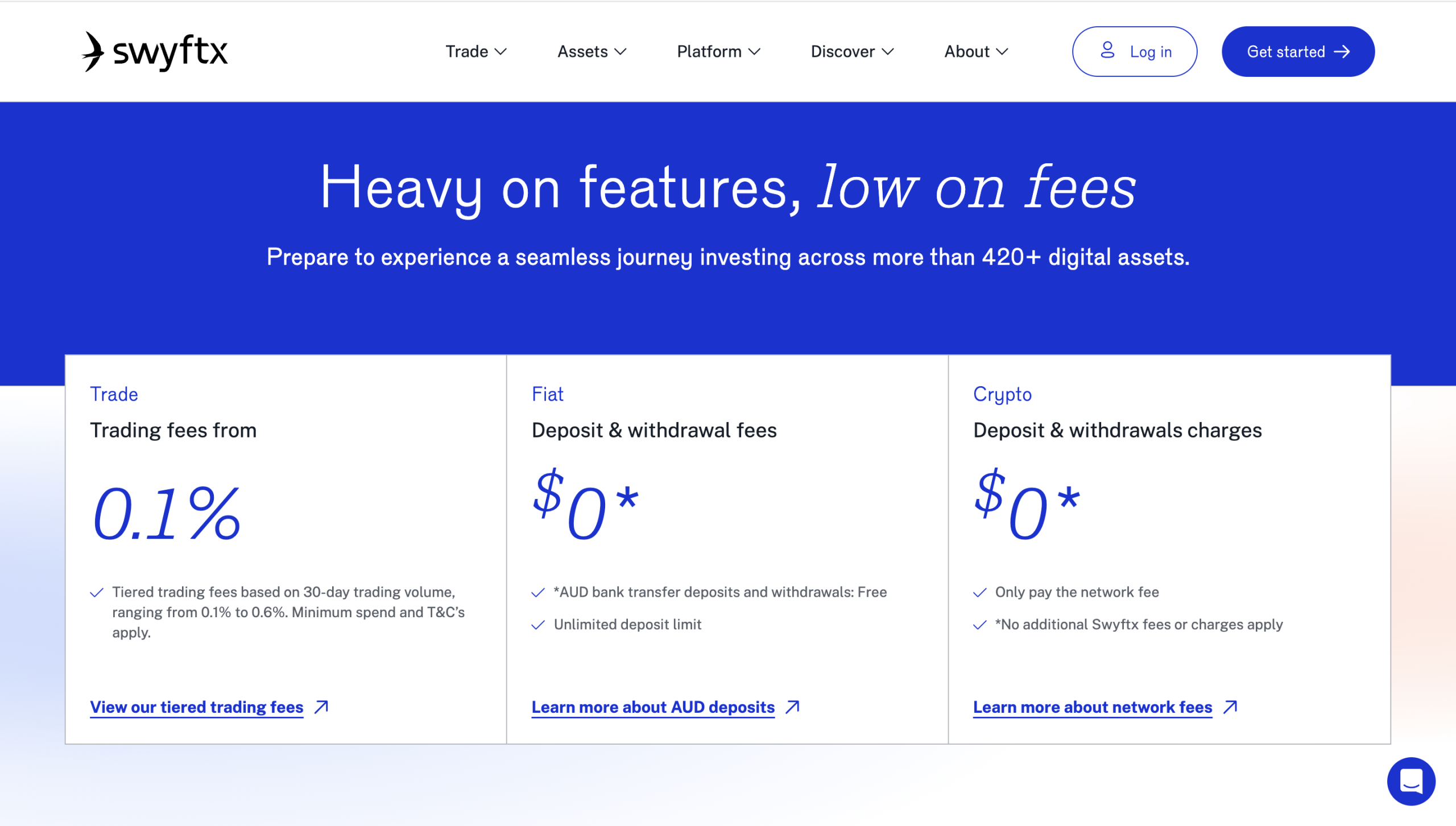Expand the Platform dropdown chevron
Viewport: 1456px width, 826px height.
(754, 52)
